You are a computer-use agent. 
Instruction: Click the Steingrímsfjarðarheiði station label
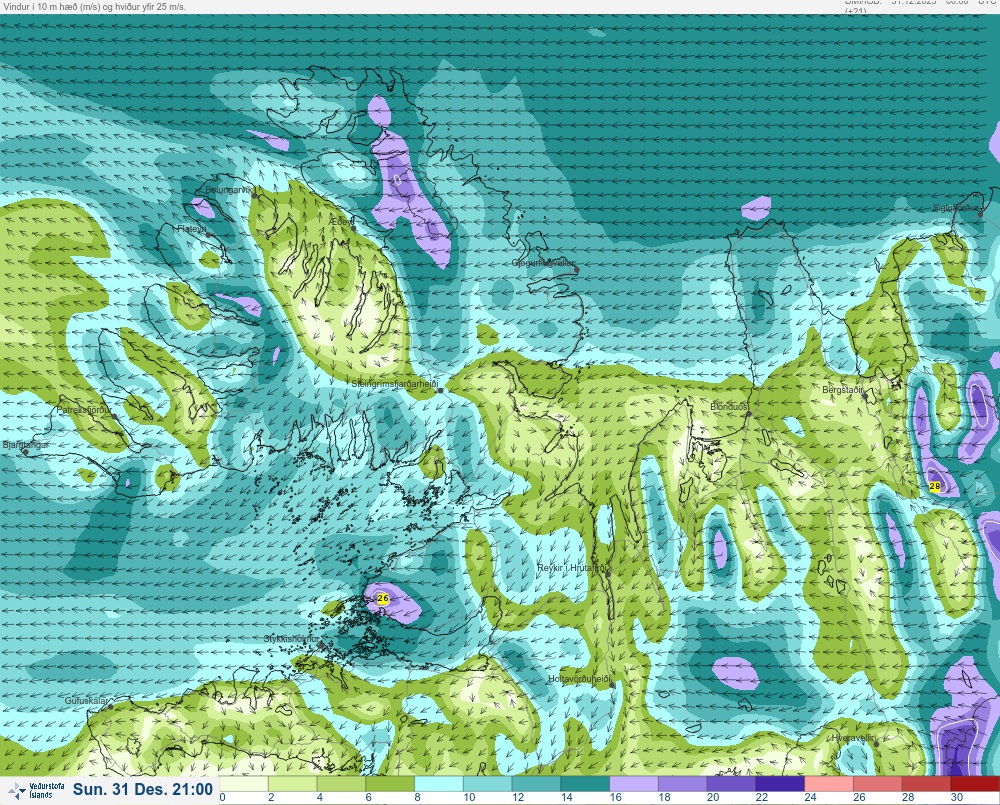[x=395, y=384]
